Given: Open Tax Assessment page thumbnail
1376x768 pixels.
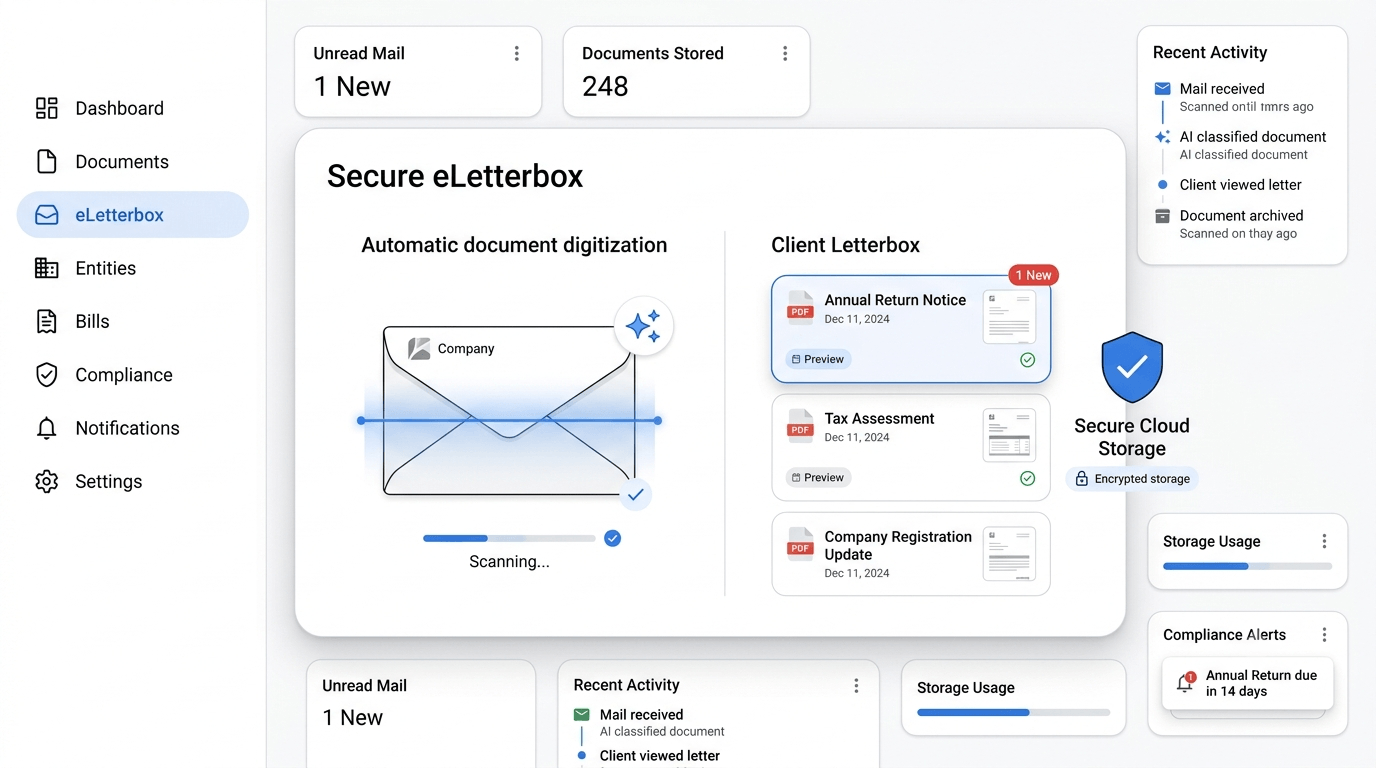Looking at the screenshot, I should click(1009, 435).
